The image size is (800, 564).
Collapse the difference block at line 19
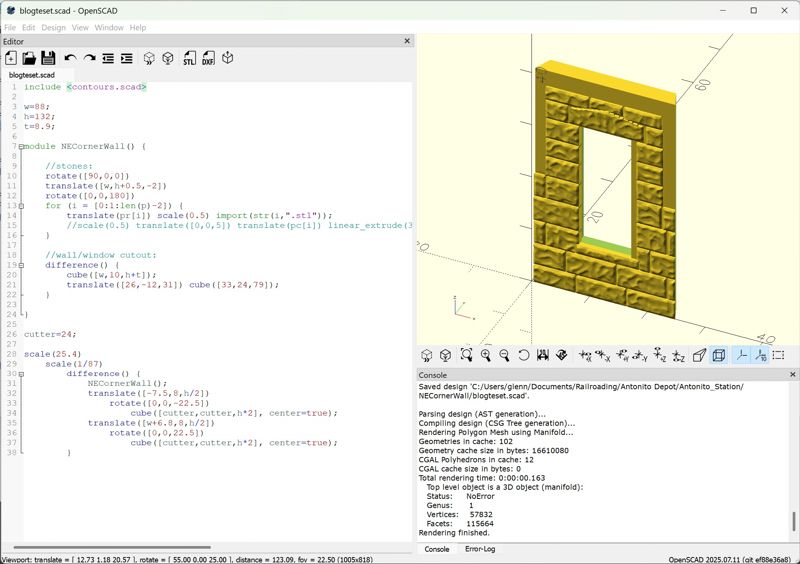click(x=21, y=265)
